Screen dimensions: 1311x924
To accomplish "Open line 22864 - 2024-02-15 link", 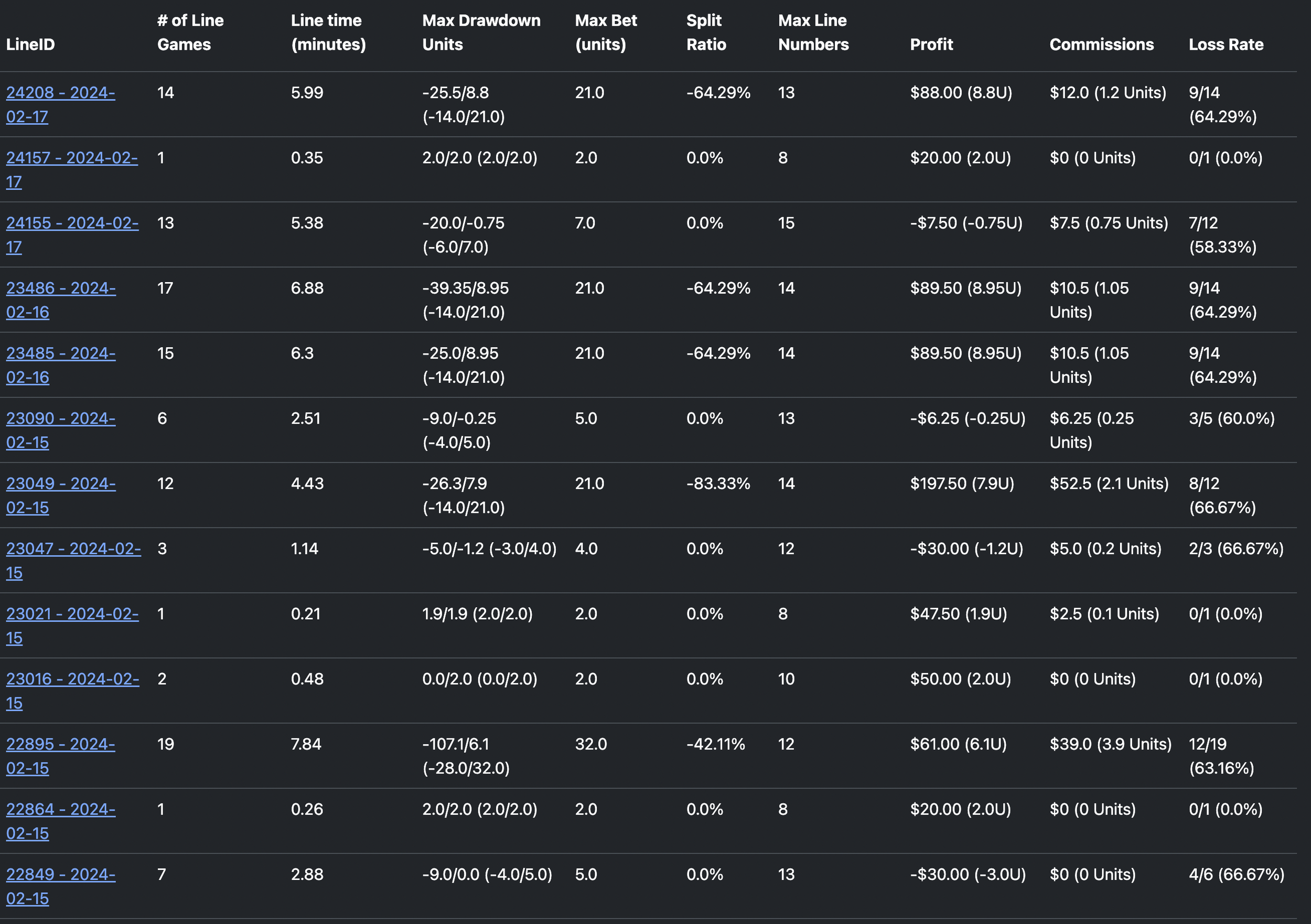I will (x=60, y=809).
